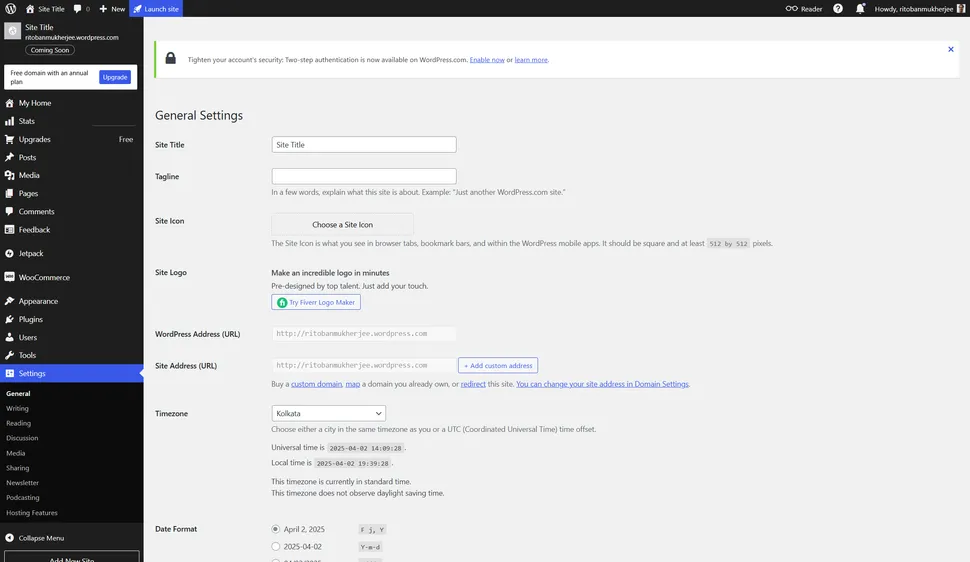Choose the 2025-04-02 date format option
Viewport: 970px width, 562px height.
click(276, 547)
